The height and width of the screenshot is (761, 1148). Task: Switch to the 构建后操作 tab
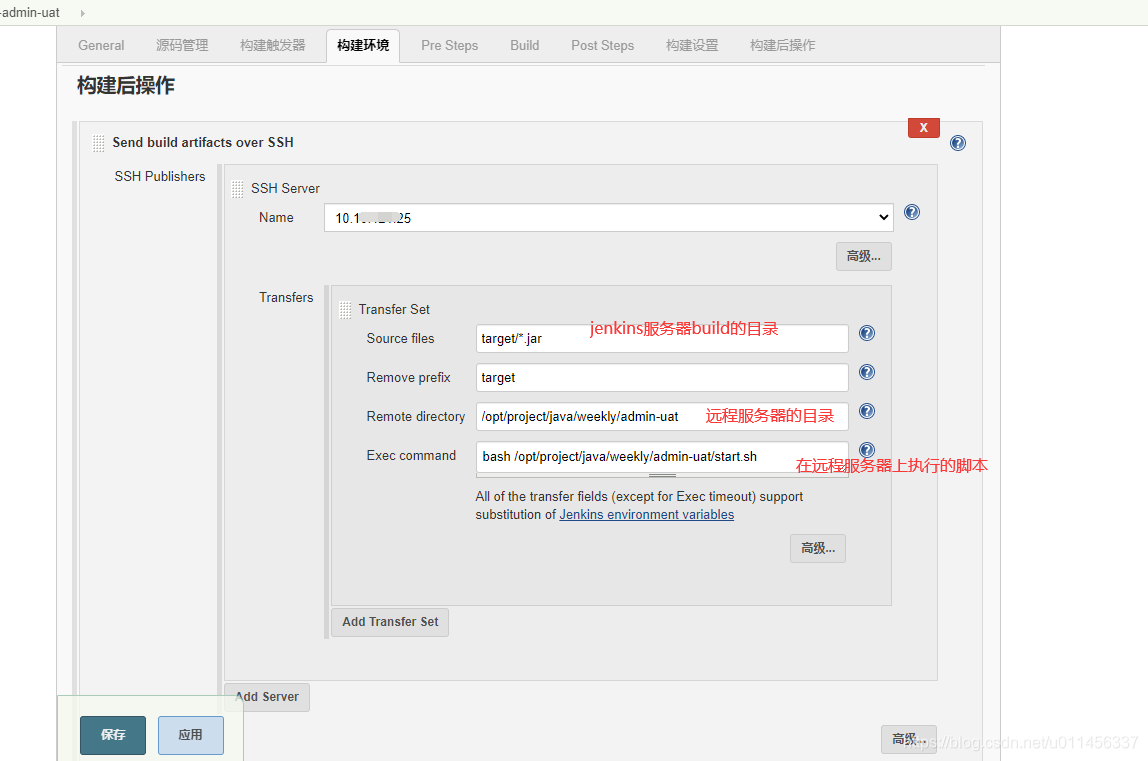click(783, 45)
